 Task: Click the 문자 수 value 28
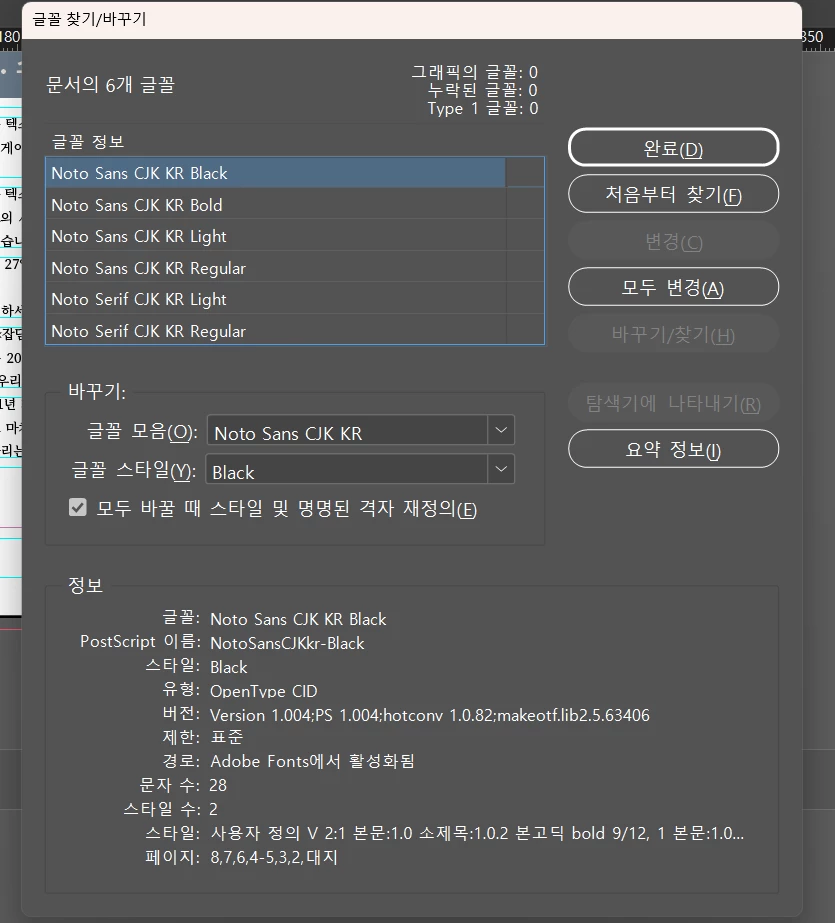218,785
